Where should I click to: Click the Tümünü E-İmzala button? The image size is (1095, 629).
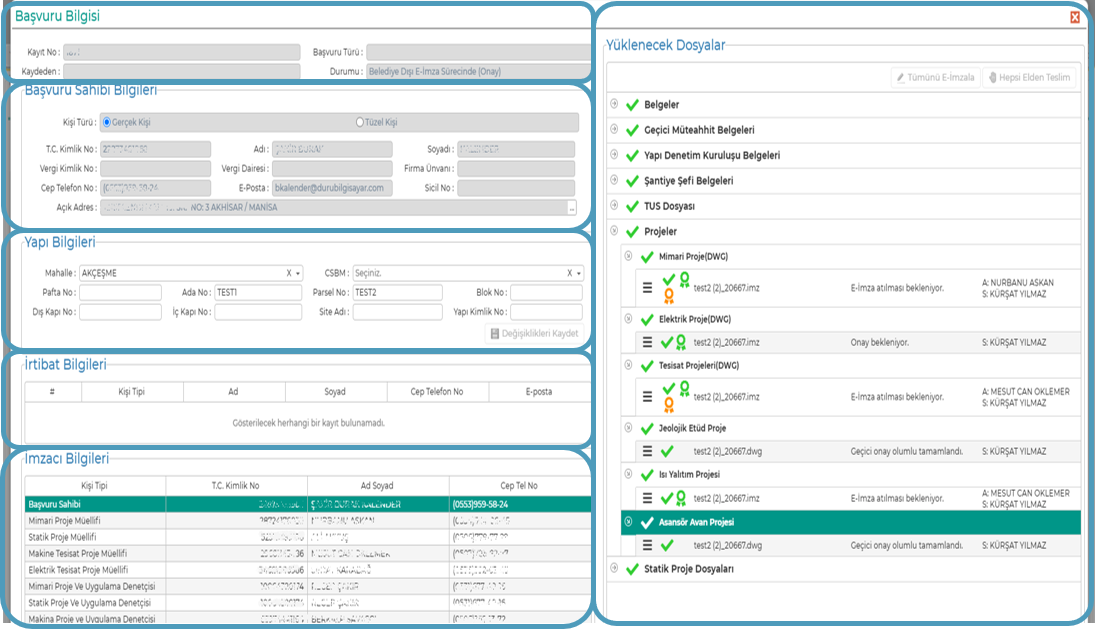[x=934, y=77]
